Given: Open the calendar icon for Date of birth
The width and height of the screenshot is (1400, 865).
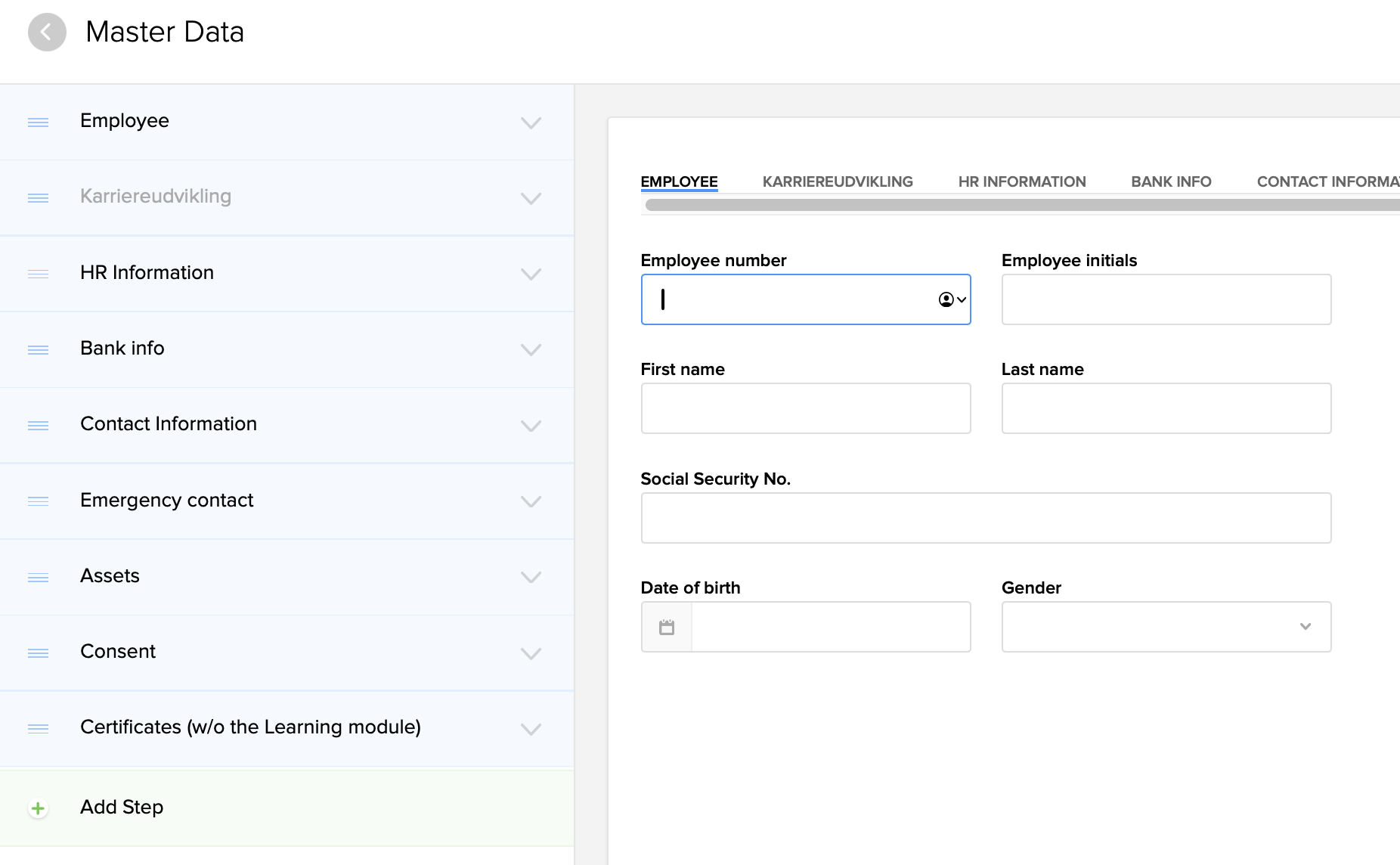Looking at the screenshot, I should pyautogui.click(x=666, y=627).
